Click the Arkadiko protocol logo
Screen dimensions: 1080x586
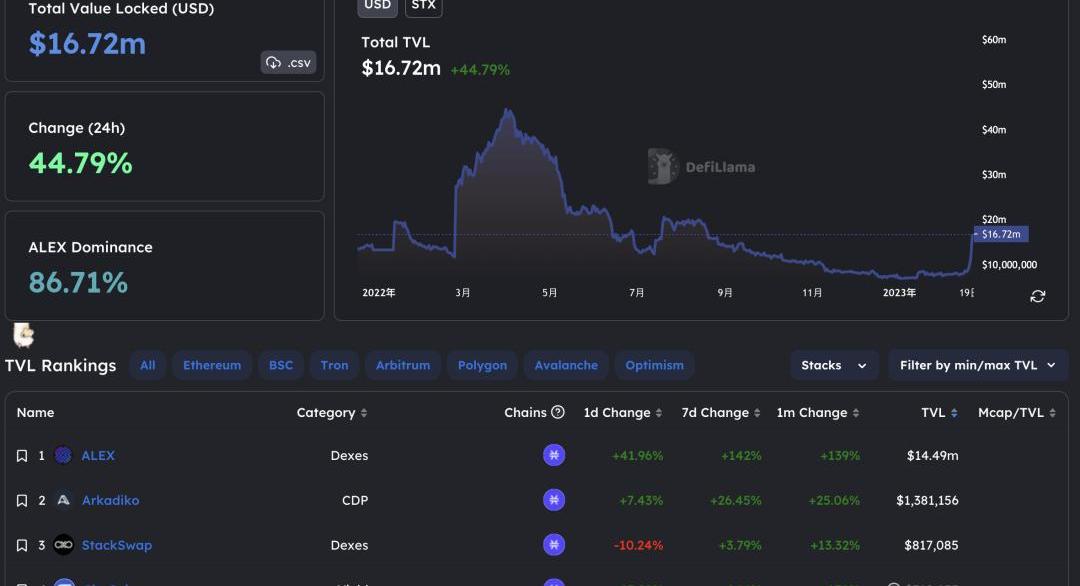coord(63,500)
